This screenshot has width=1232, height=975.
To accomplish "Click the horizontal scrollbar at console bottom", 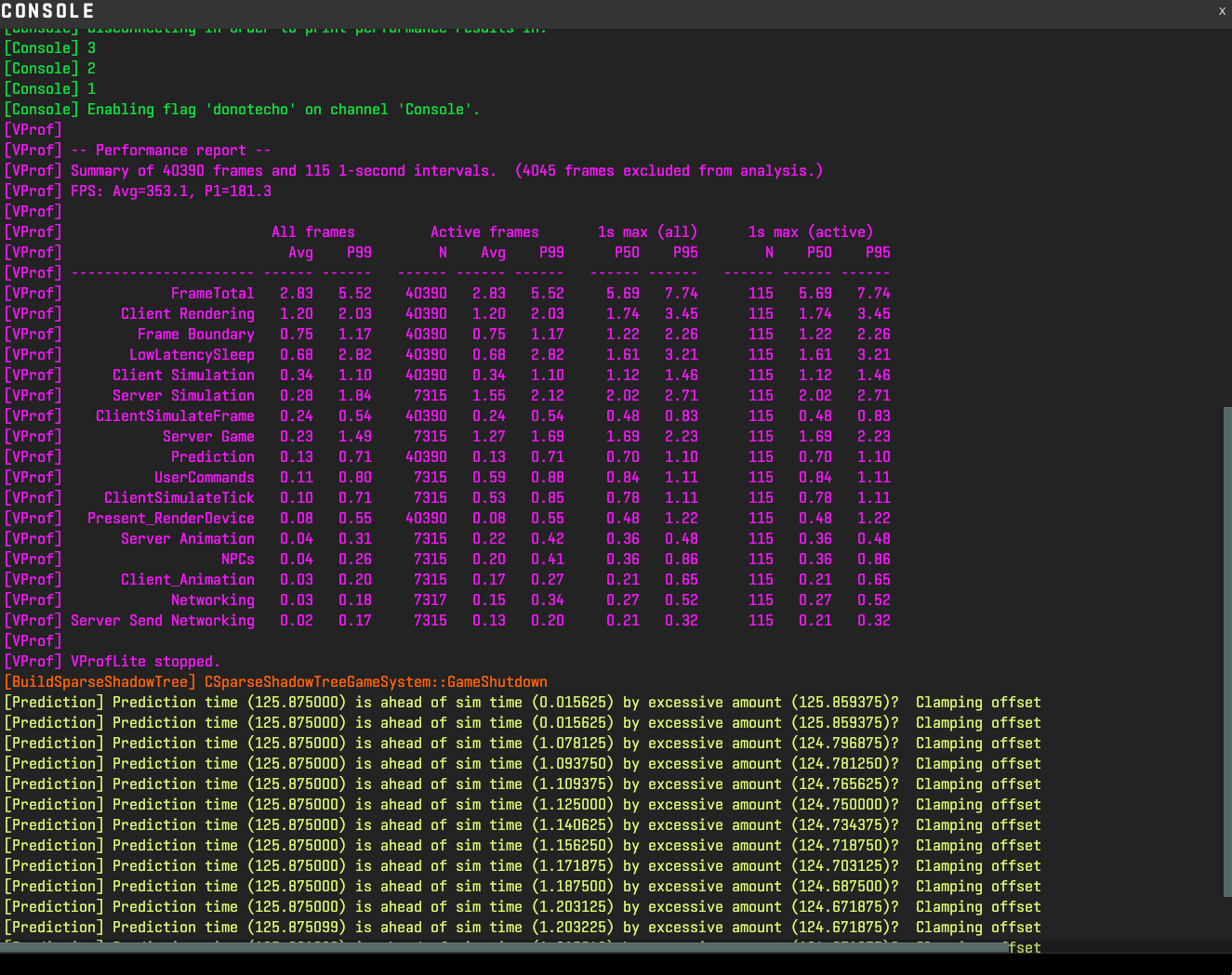I will pyautogui.click(x=502, y=946).
